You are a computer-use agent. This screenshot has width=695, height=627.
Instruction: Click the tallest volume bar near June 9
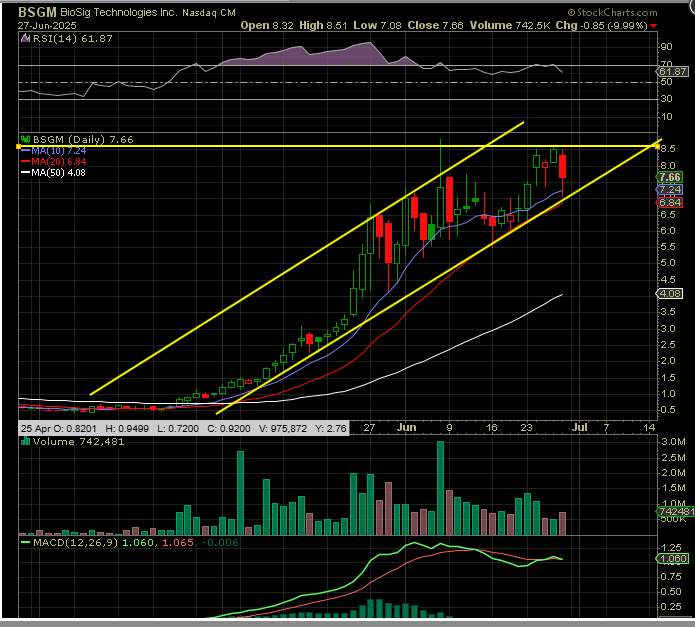(440, 488)
